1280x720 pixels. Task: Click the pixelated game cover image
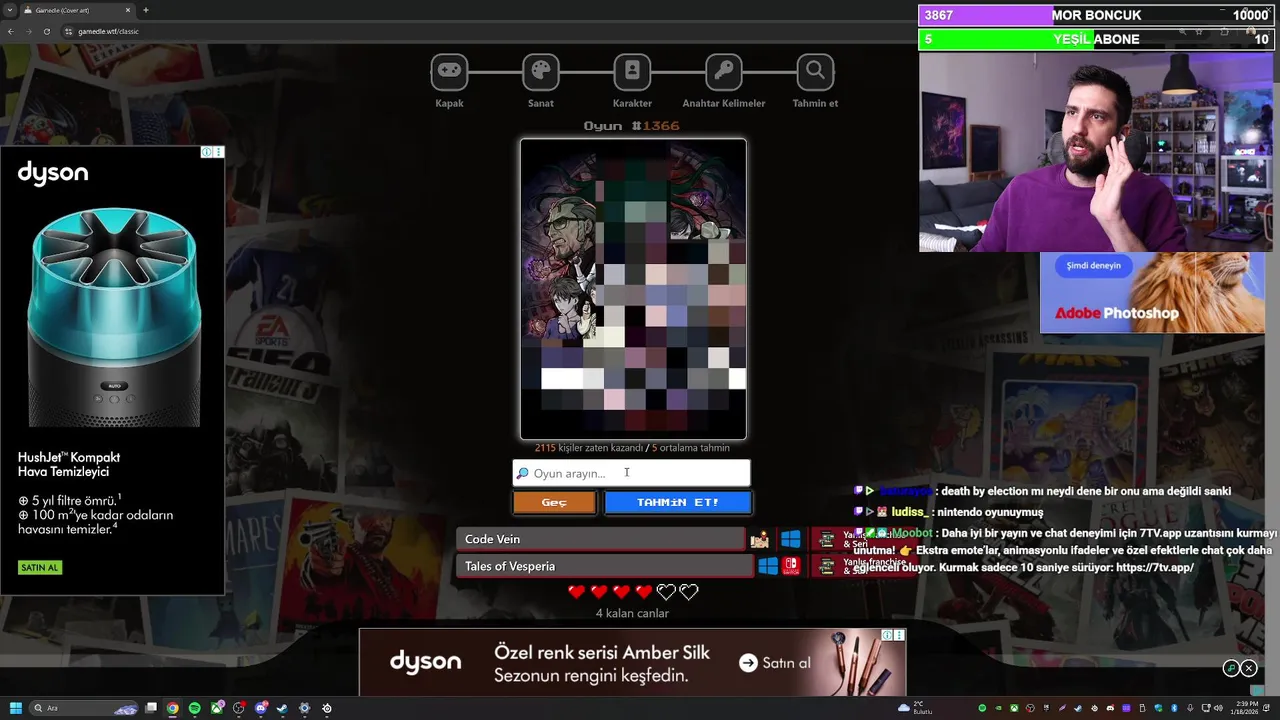pyautogui.click(x=633, y=289)
